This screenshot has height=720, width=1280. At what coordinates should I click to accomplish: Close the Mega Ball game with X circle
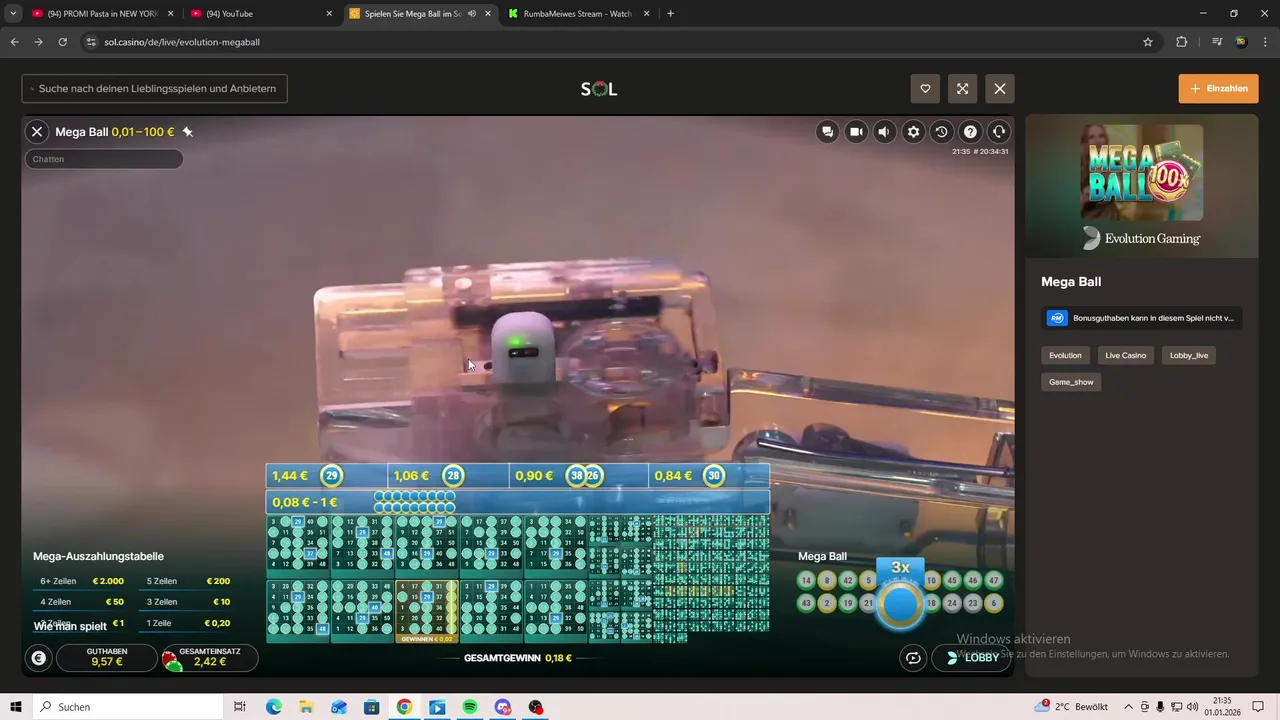tap(37, 131)
